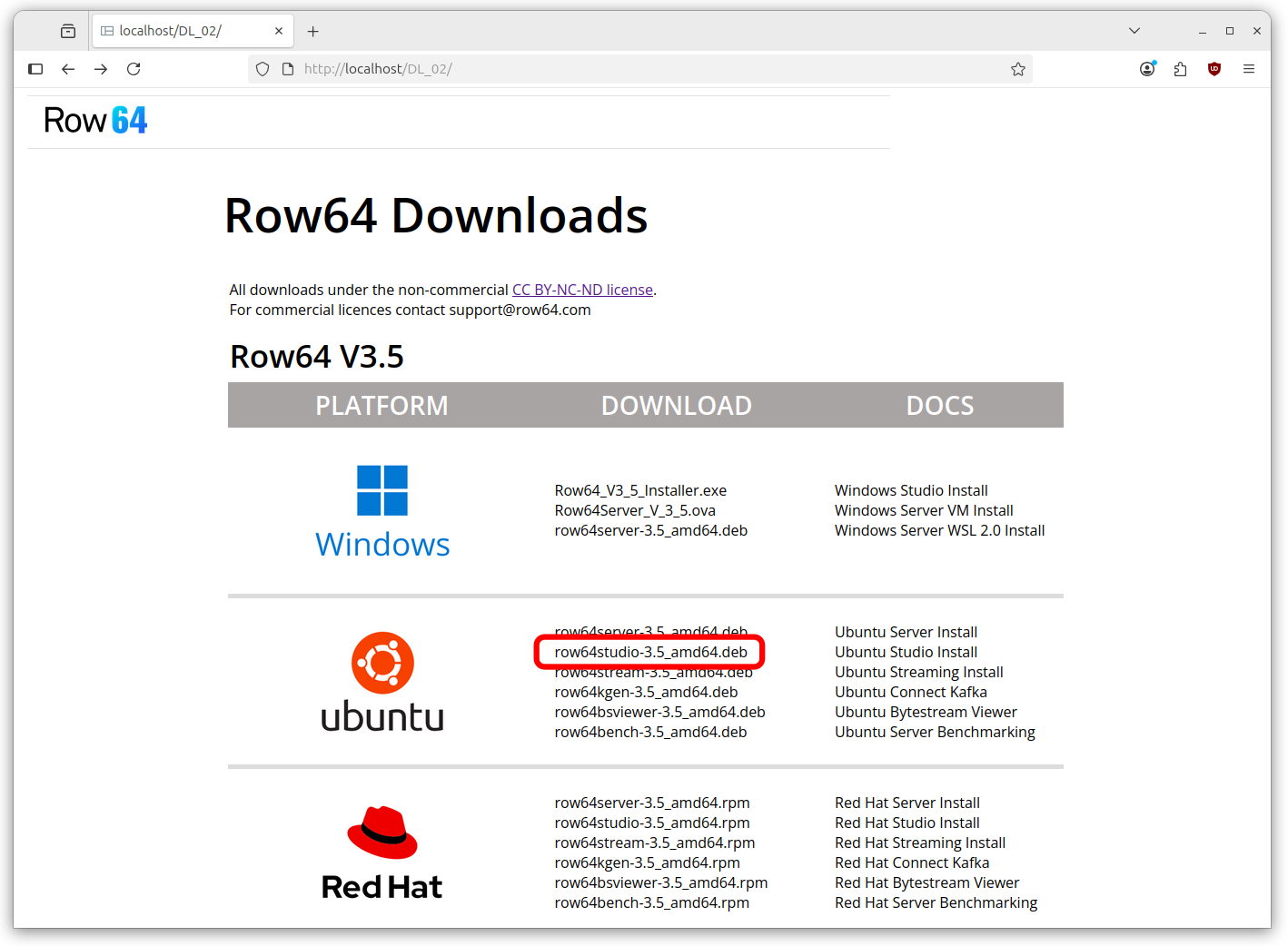
Task: Go forward to the next page
Action: click(x=101, y=69)
